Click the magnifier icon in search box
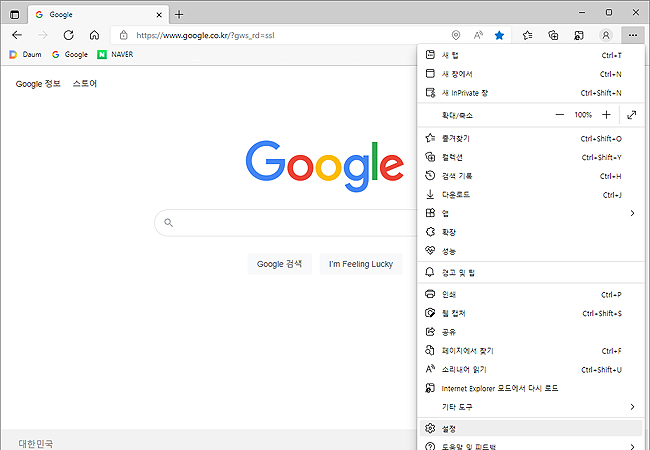The width and height of the screenshot is (650, 450). pyautogui.click(x=168, y=223)
